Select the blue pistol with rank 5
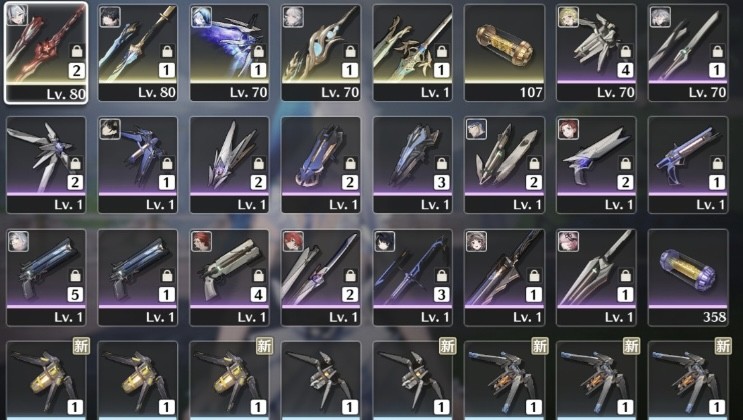 click(46, 278)
